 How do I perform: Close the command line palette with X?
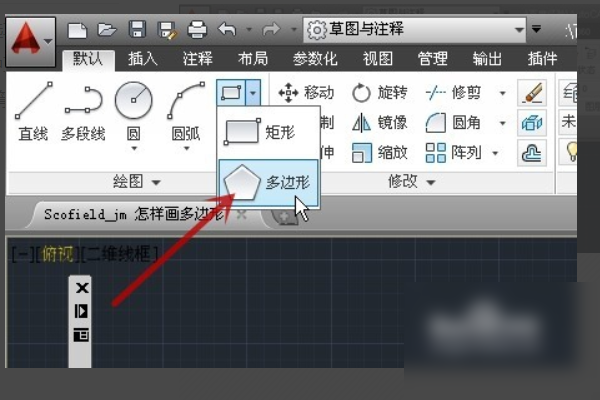[x=82, y=288]
